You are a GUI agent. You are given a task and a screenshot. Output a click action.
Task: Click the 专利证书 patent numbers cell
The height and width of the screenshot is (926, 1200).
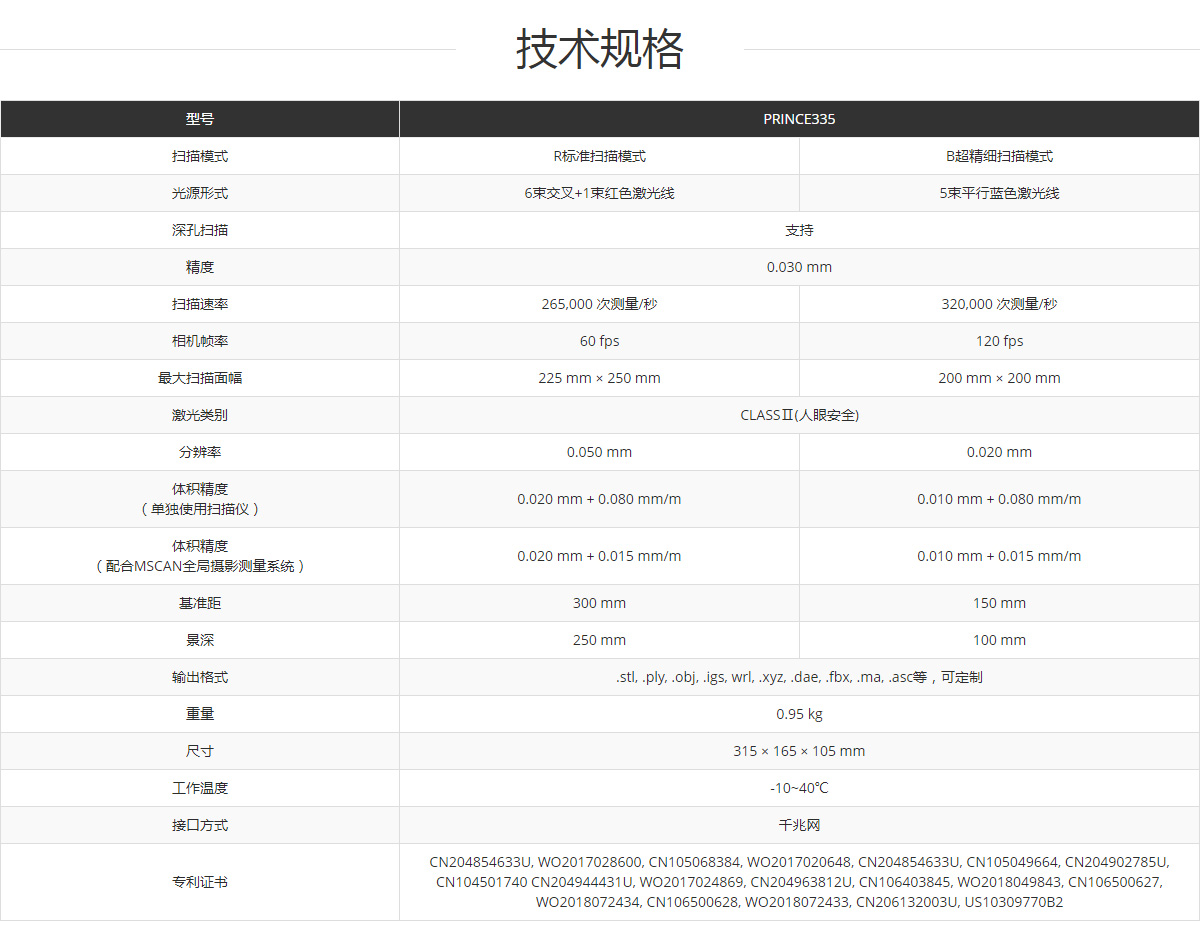[x=799, y=882]
